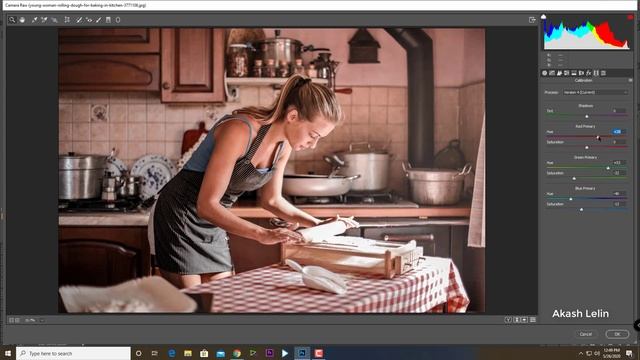The image size is (640, 360).
Task: Open the Windows Start menu
Action: click(x=8, y=353)
